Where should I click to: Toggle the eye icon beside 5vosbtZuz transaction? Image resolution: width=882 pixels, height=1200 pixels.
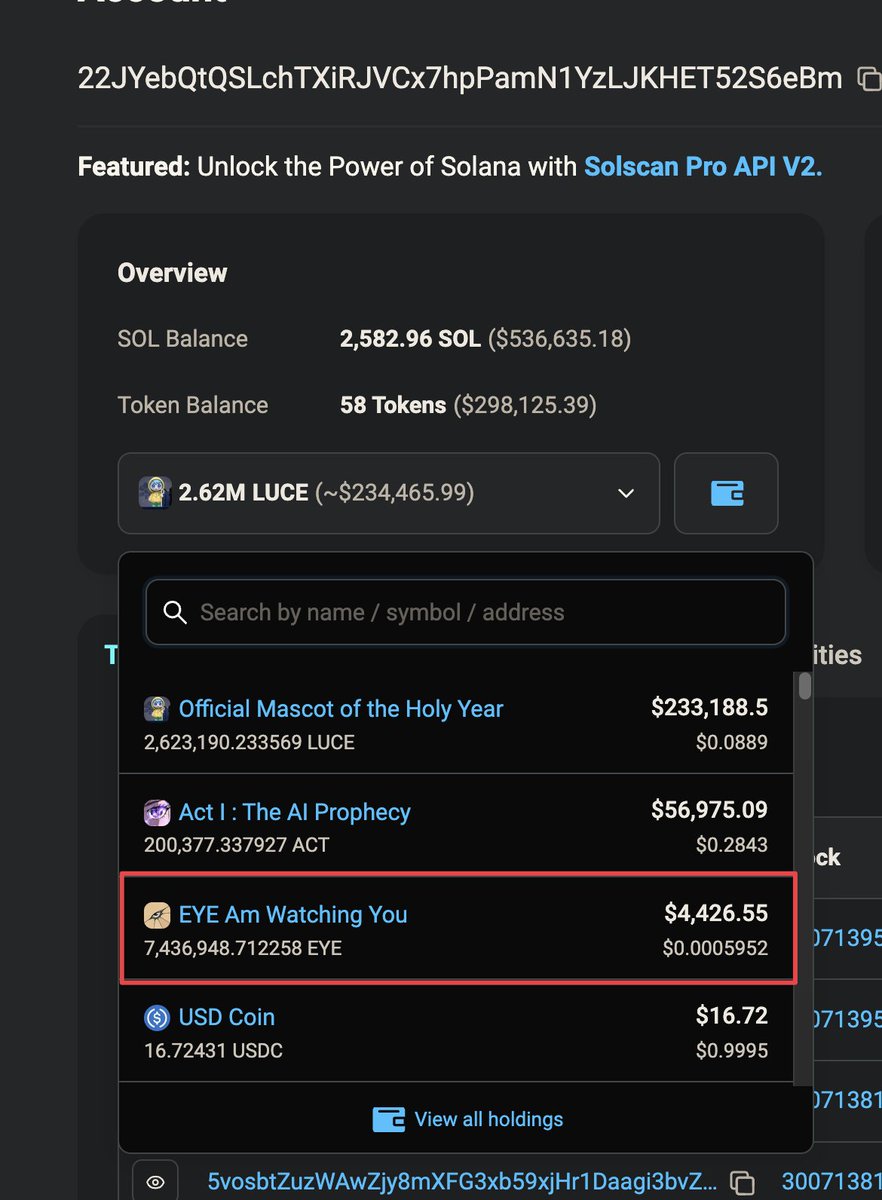[155, 1181]
